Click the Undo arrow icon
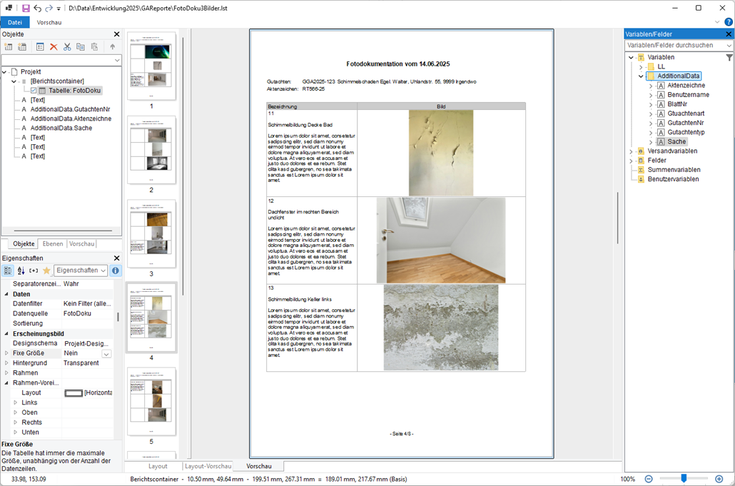The image size is (735, 486). point(37,7)
